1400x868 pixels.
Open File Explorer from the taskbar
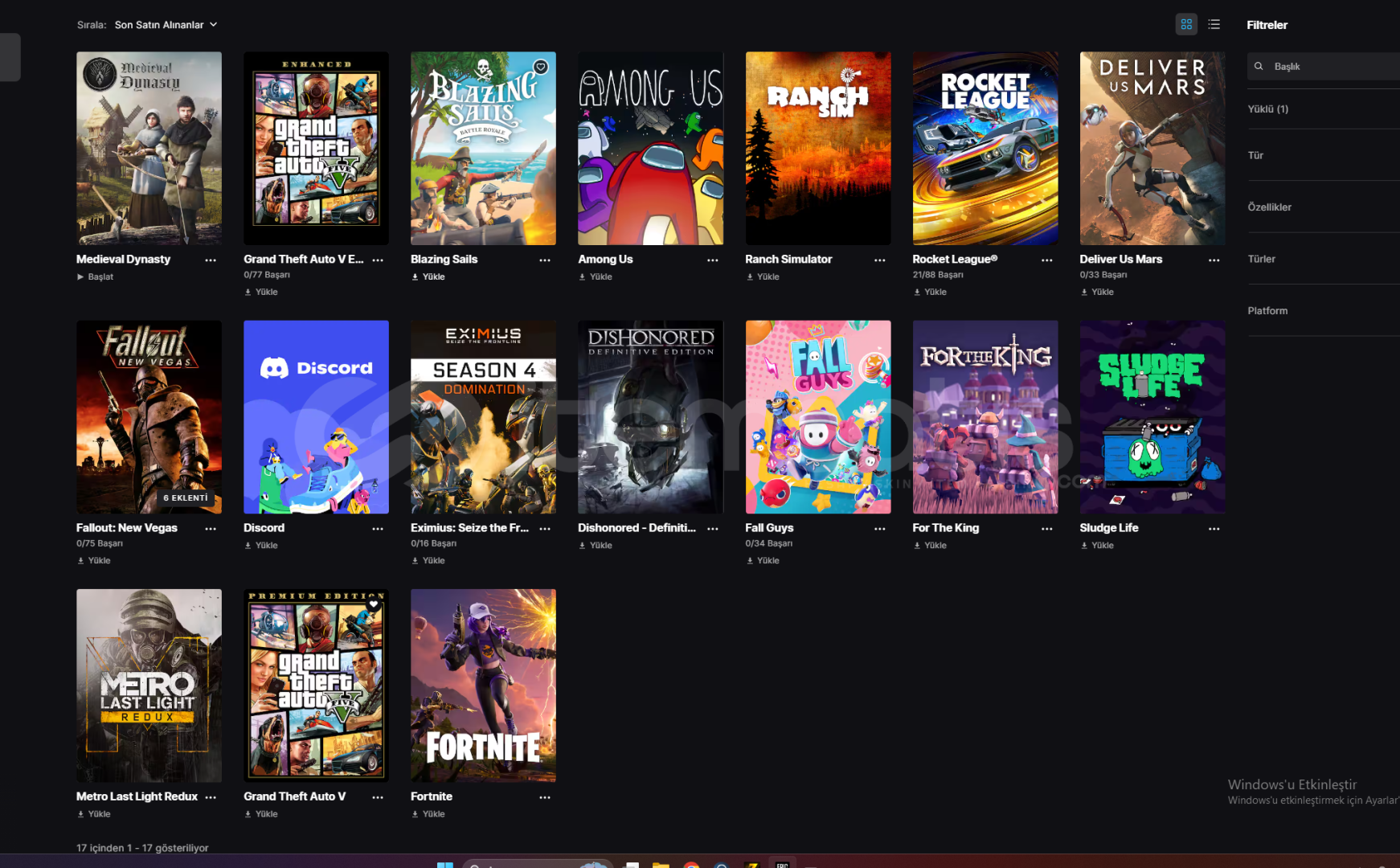coord(661,865)
